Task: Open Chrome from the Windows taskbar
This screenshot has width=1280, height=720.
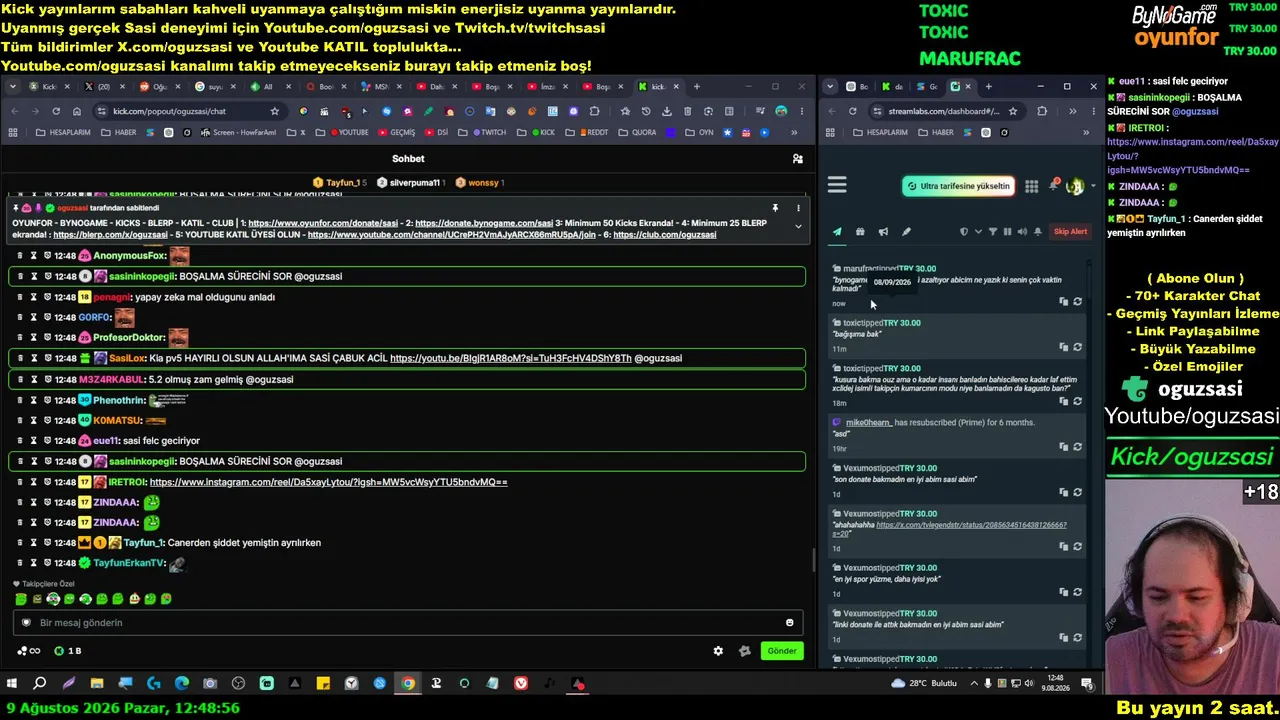Action: [408, 684]
